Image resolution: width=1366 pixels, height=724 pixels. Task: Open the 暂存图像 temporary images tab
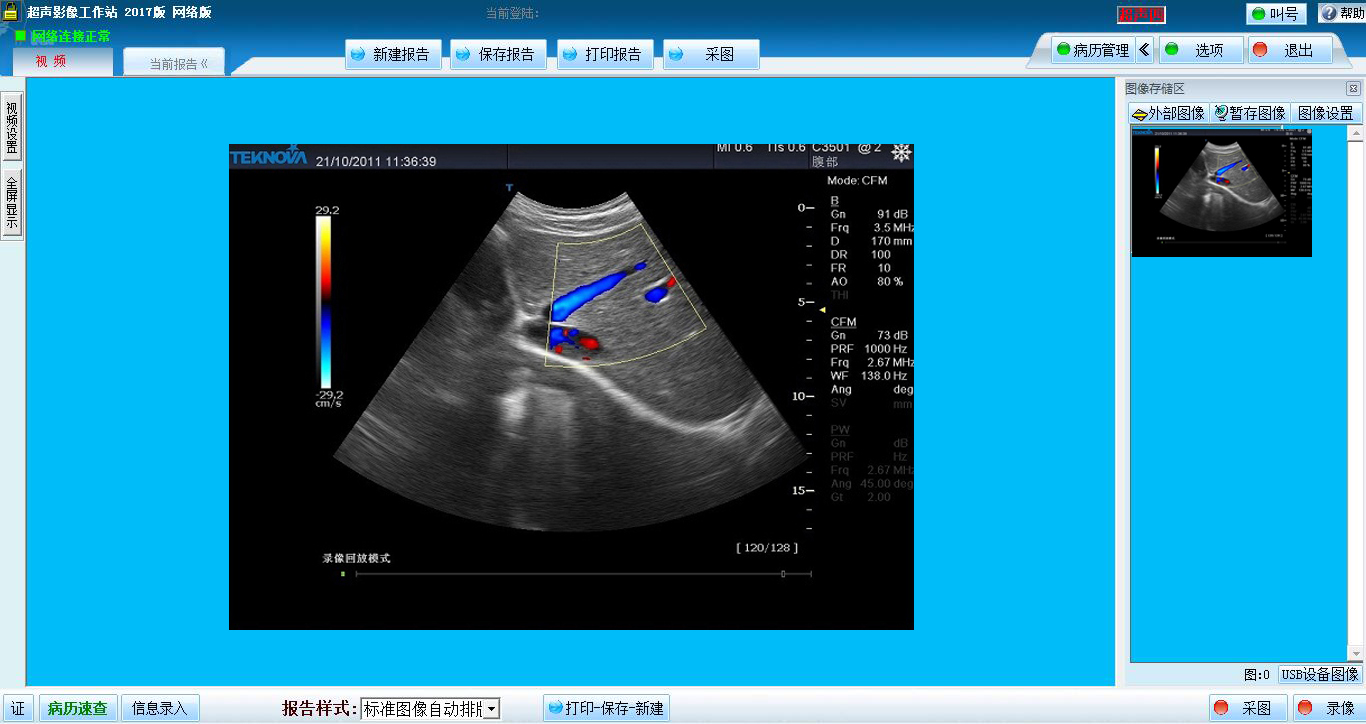click(x=1250, y=113)
